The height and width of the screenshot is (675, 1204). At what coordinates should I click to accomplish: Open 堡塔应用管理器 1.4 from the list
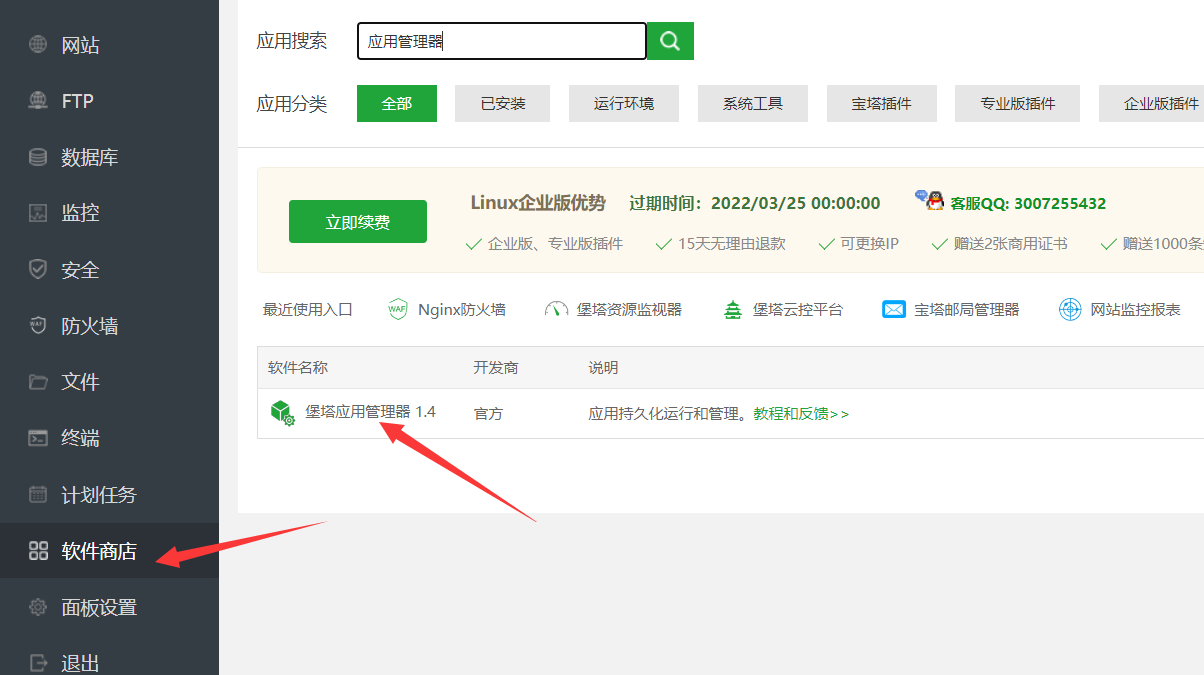[x=370, y=411]
